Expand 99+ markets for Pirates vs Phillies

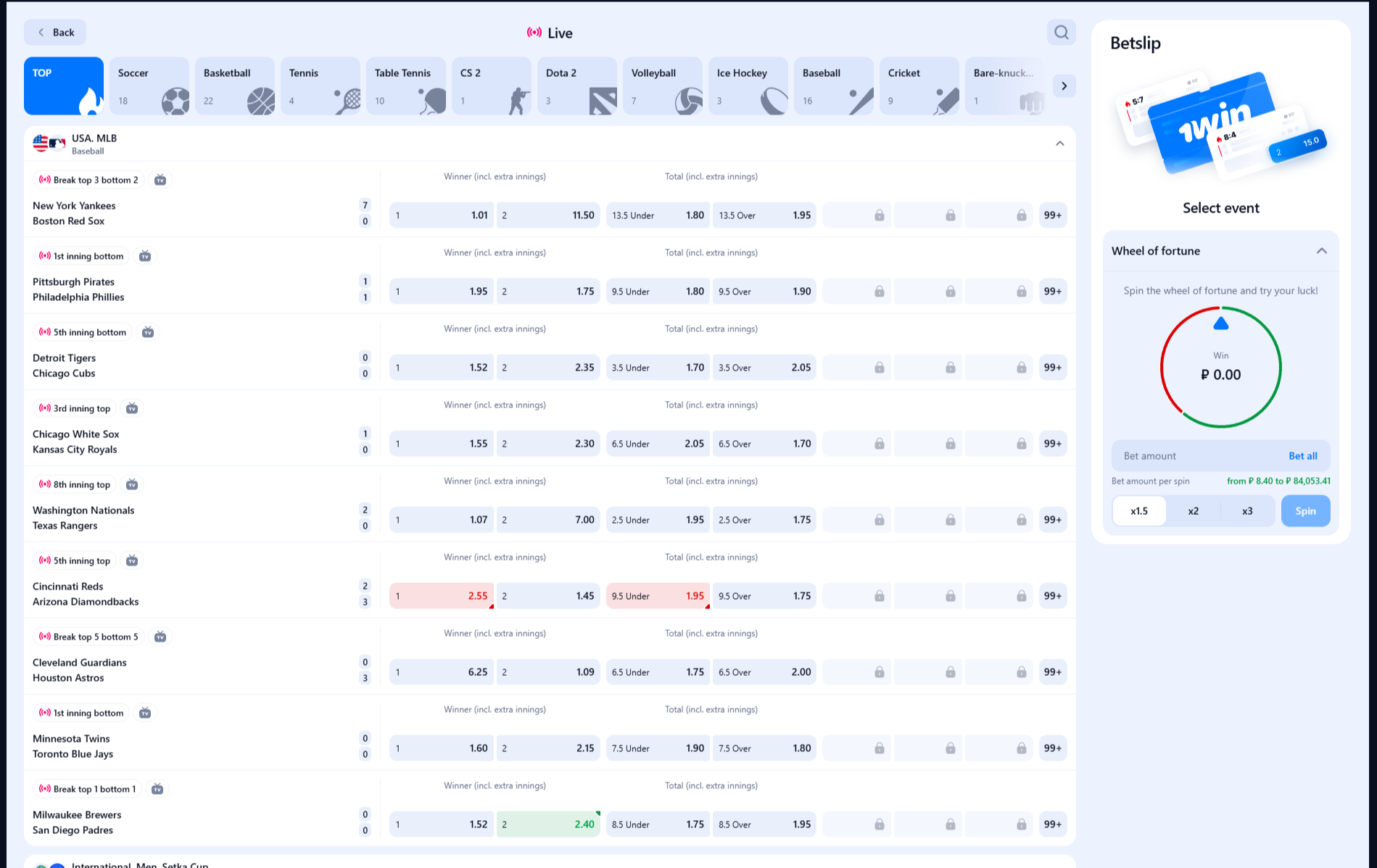(x=1052, y=292)
